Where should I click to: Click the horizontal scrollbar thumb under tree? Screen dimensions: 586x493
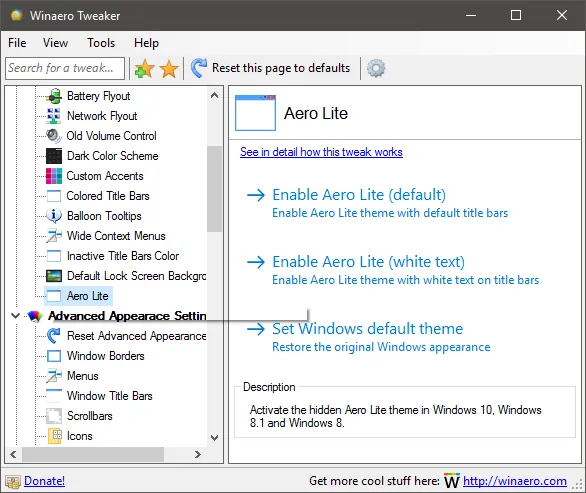point(93,455)
